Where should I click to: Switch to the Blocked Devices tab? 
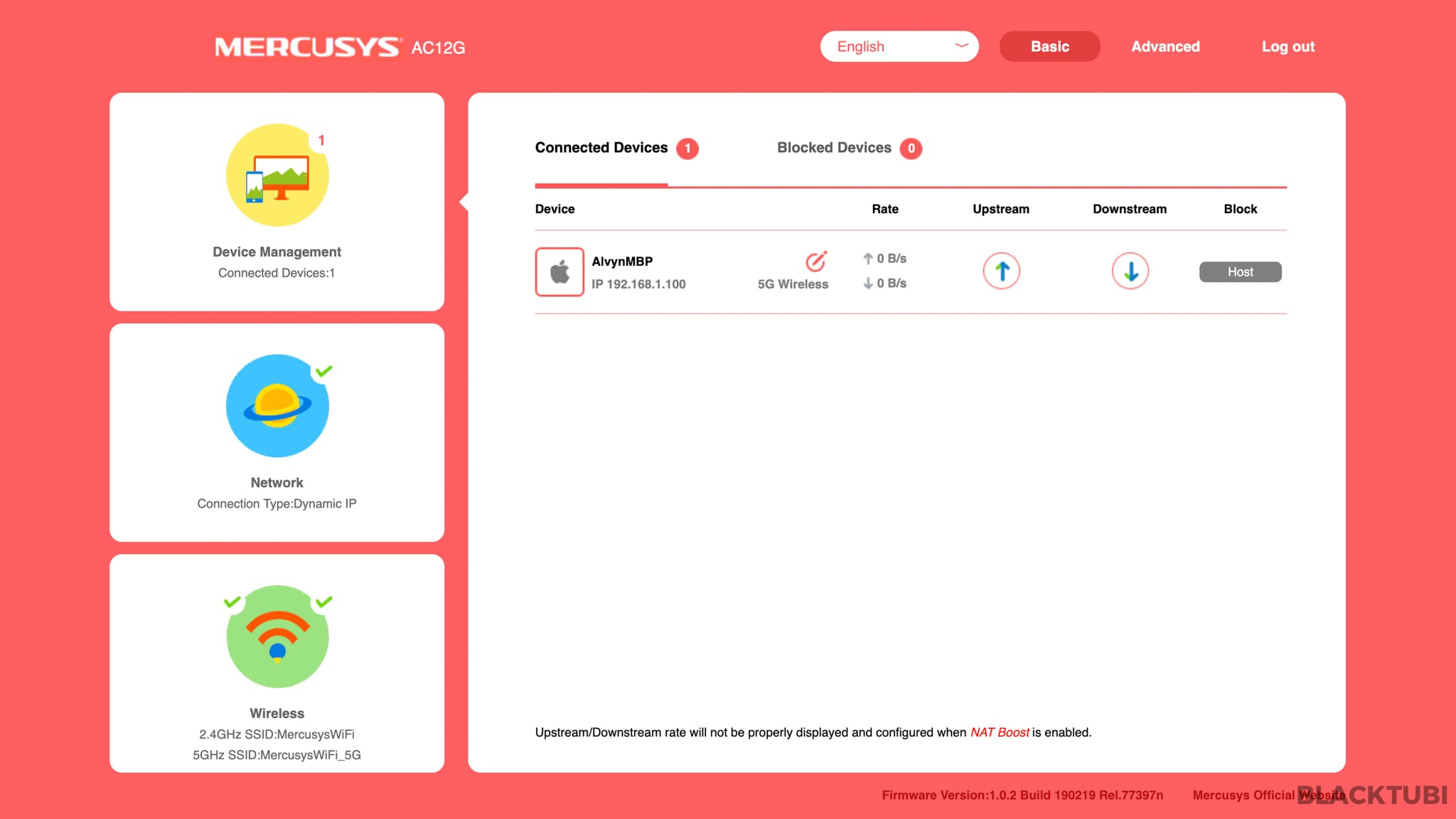pos(834,148)
